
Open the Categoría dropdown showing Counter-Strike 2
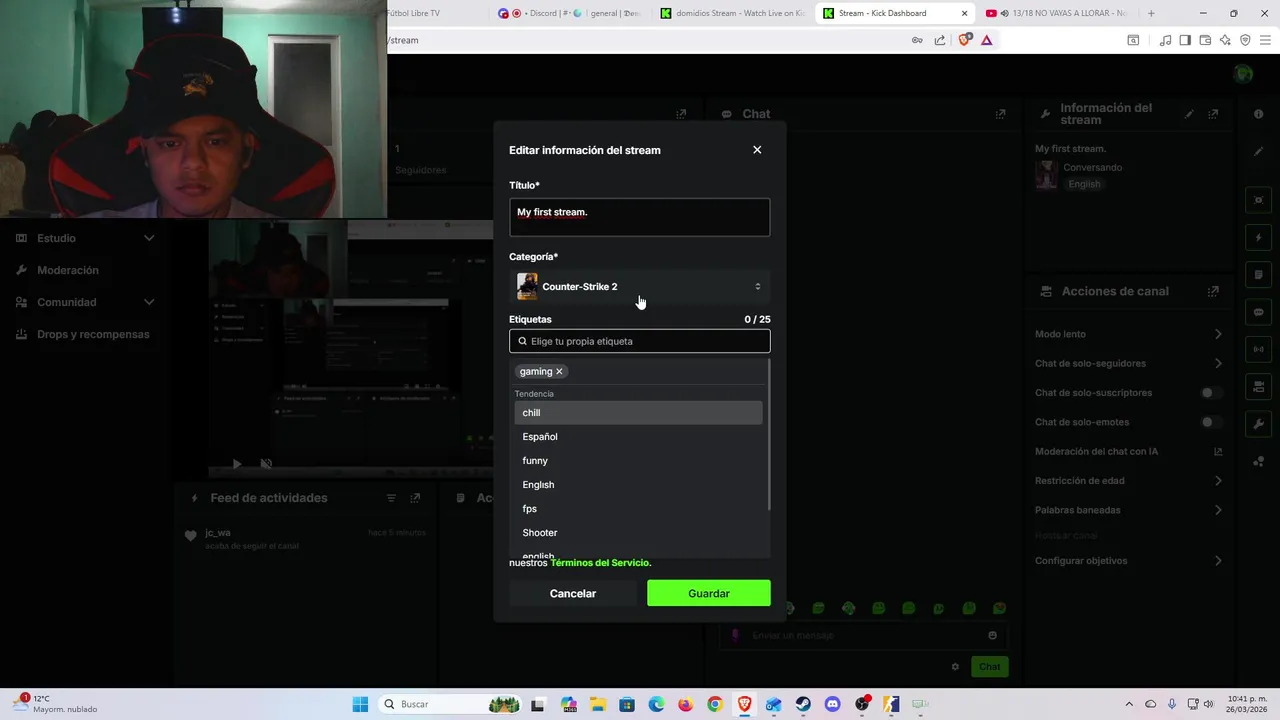639,287
